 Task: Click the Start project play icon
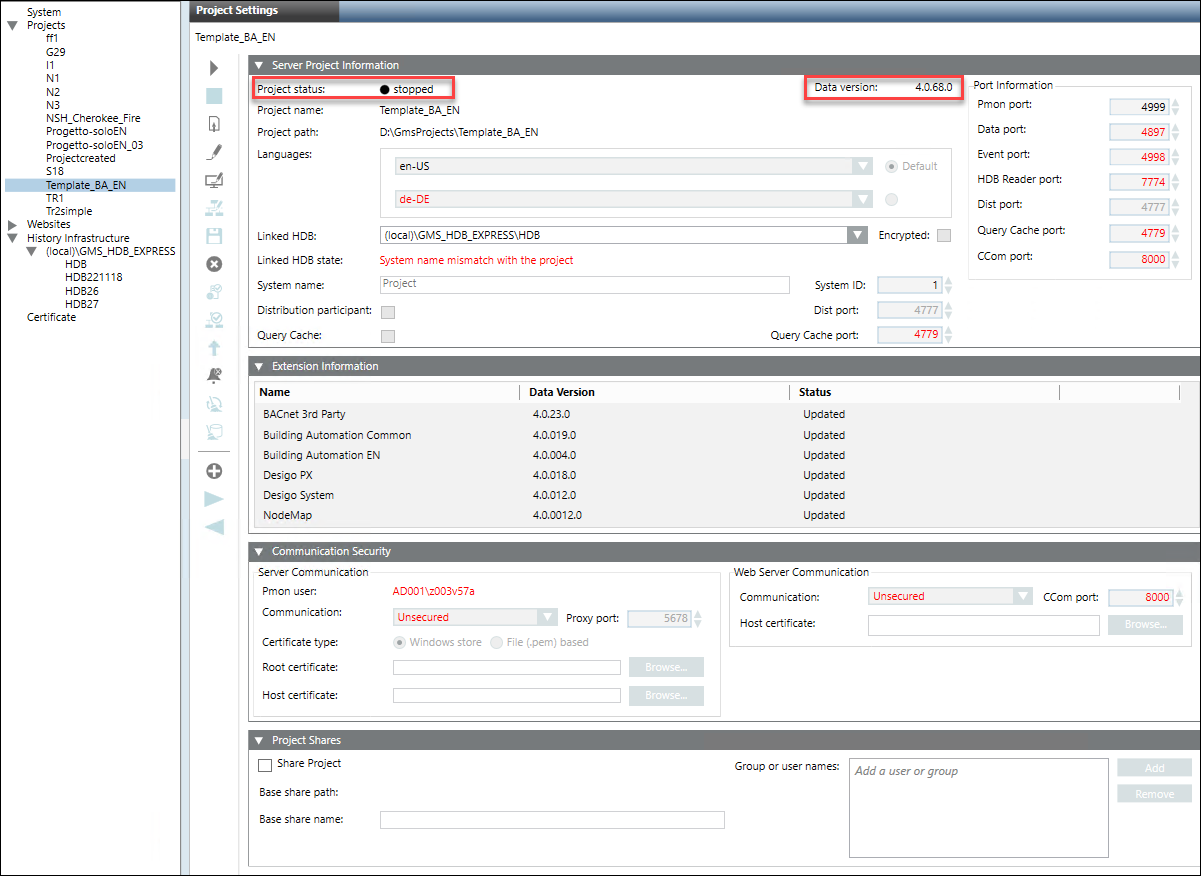point(213,69)
